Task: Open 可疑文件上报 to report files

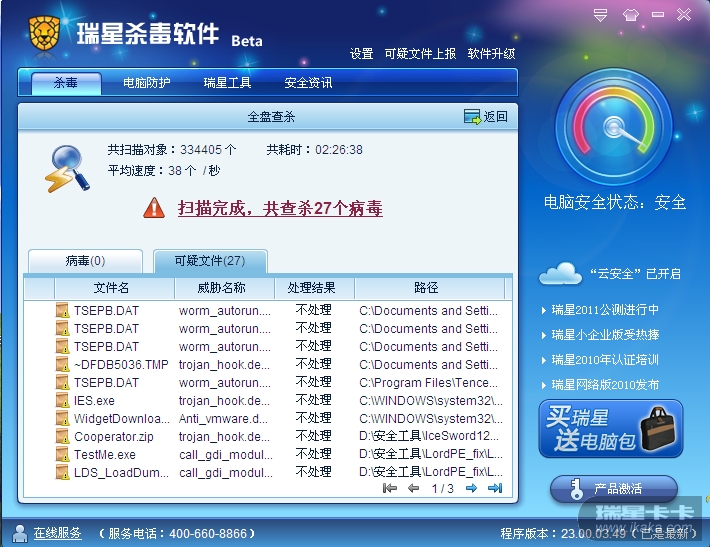Action: coord(420,54)
